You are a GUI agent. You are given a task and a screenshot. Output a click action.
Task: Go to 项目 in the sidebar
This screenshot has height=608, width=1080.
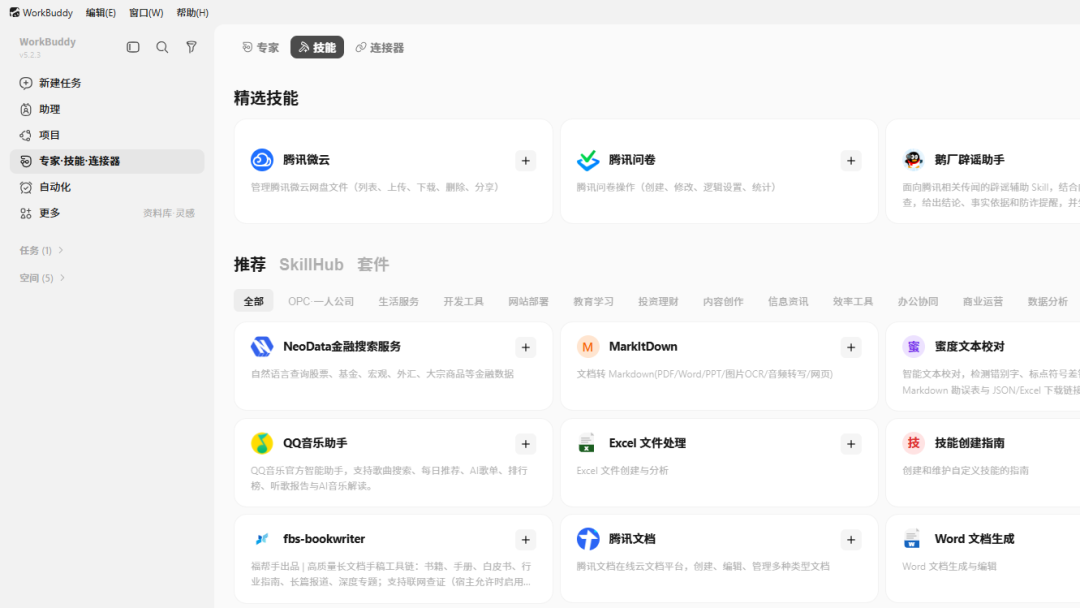tap(107, 135)
